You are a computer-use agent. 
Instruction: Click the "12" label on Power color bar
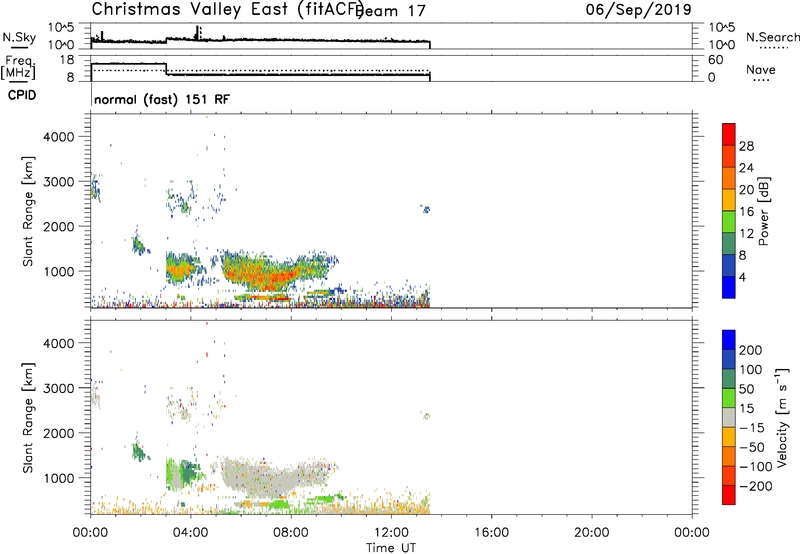746,234
